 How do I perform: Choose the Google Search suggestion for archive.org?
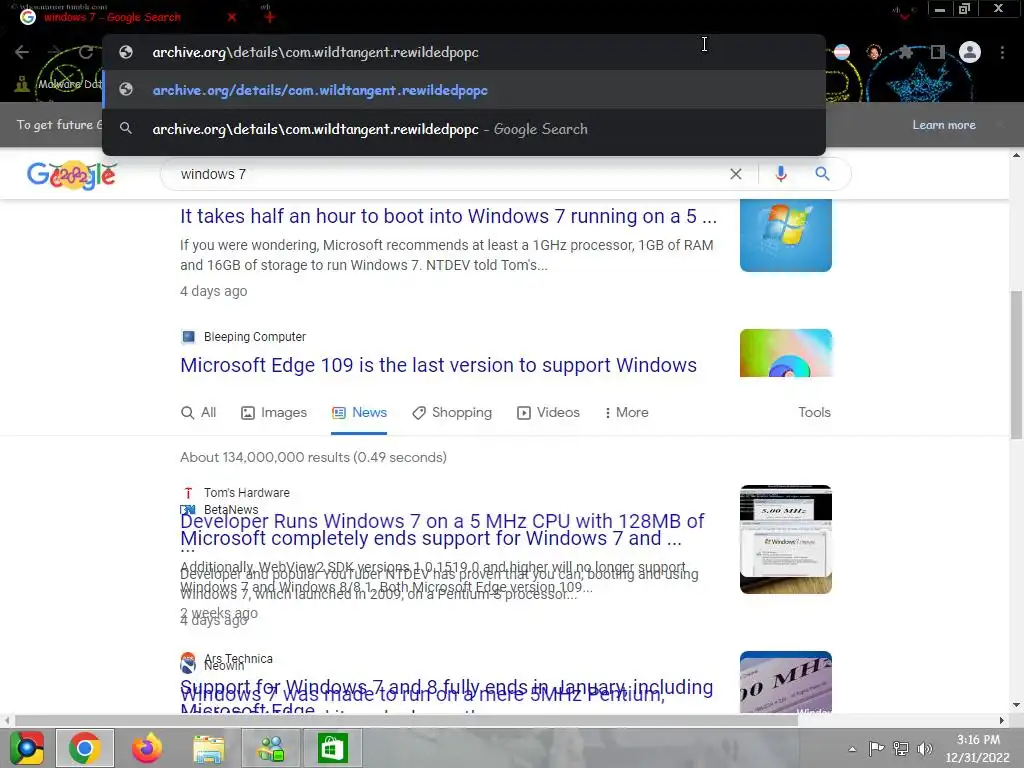coord(464,129)
